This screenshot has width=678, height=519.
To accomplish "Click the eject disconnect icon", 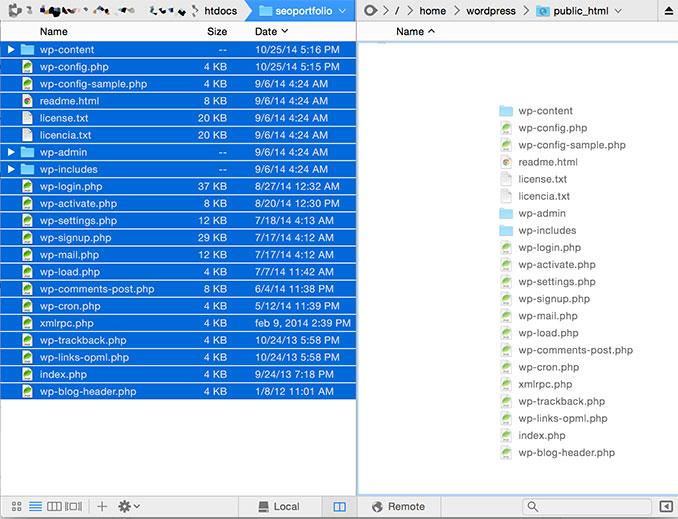I will point(668,11).
